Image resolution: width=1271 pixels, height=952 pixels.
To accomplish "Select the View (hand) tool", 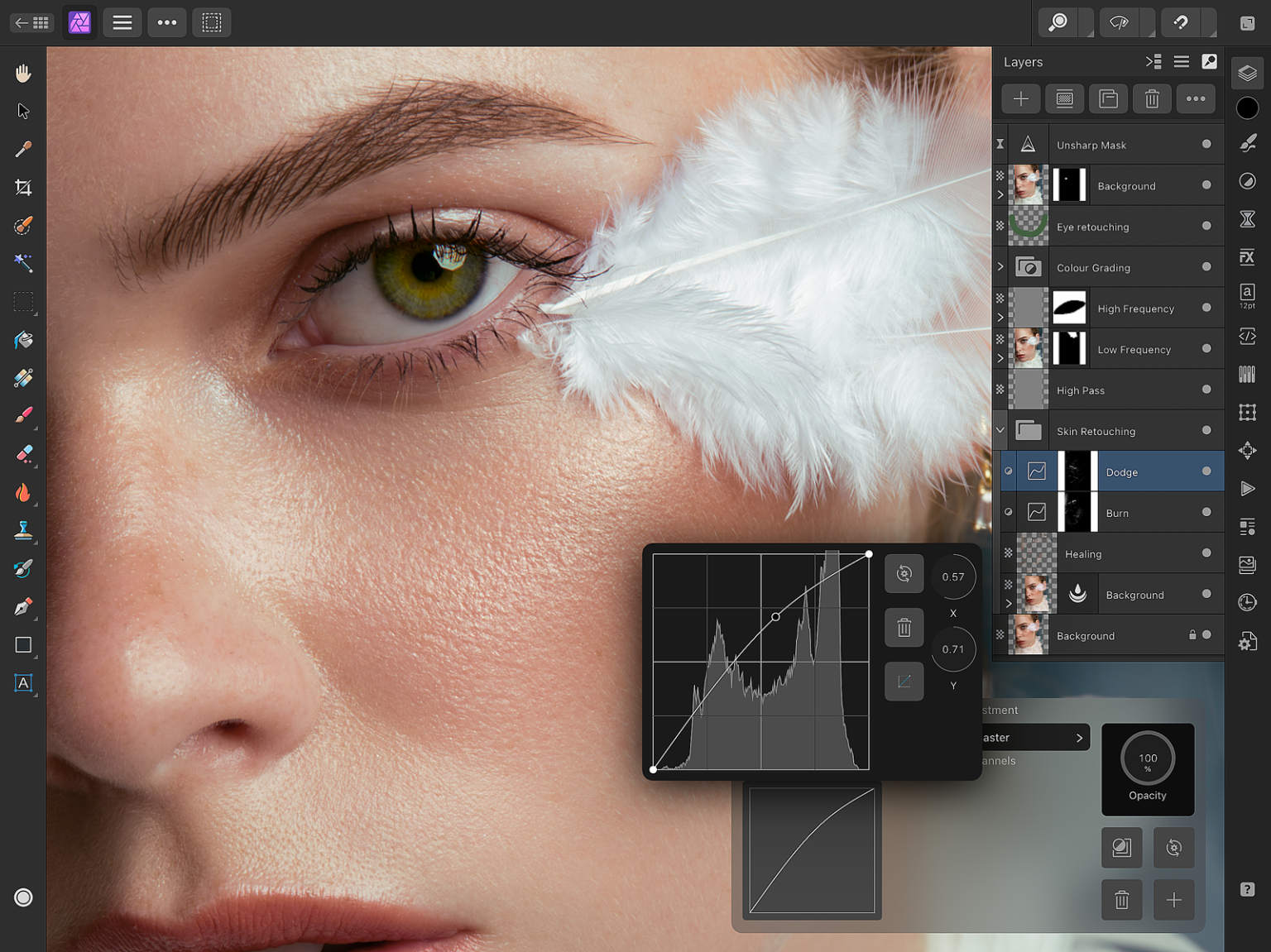I will (23, 73).
